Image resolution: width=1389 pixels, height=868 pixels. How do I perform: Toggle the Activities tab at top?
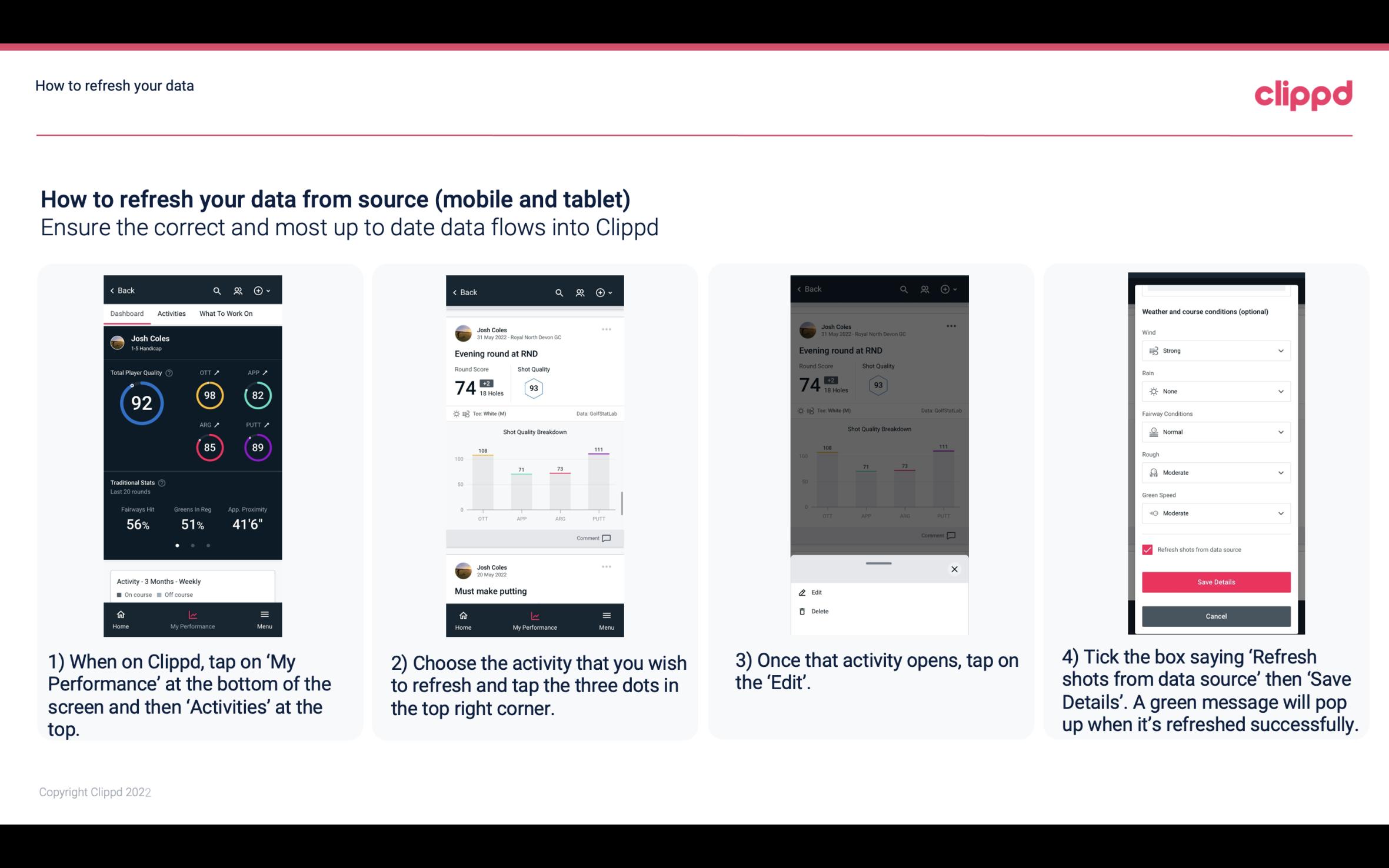(171, 313)
